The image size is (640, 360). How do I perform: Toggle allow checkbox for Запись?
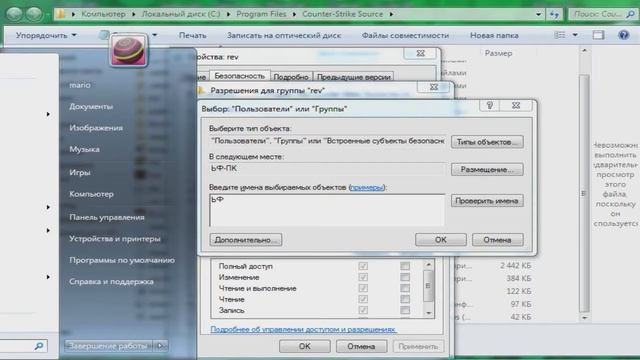363,310
